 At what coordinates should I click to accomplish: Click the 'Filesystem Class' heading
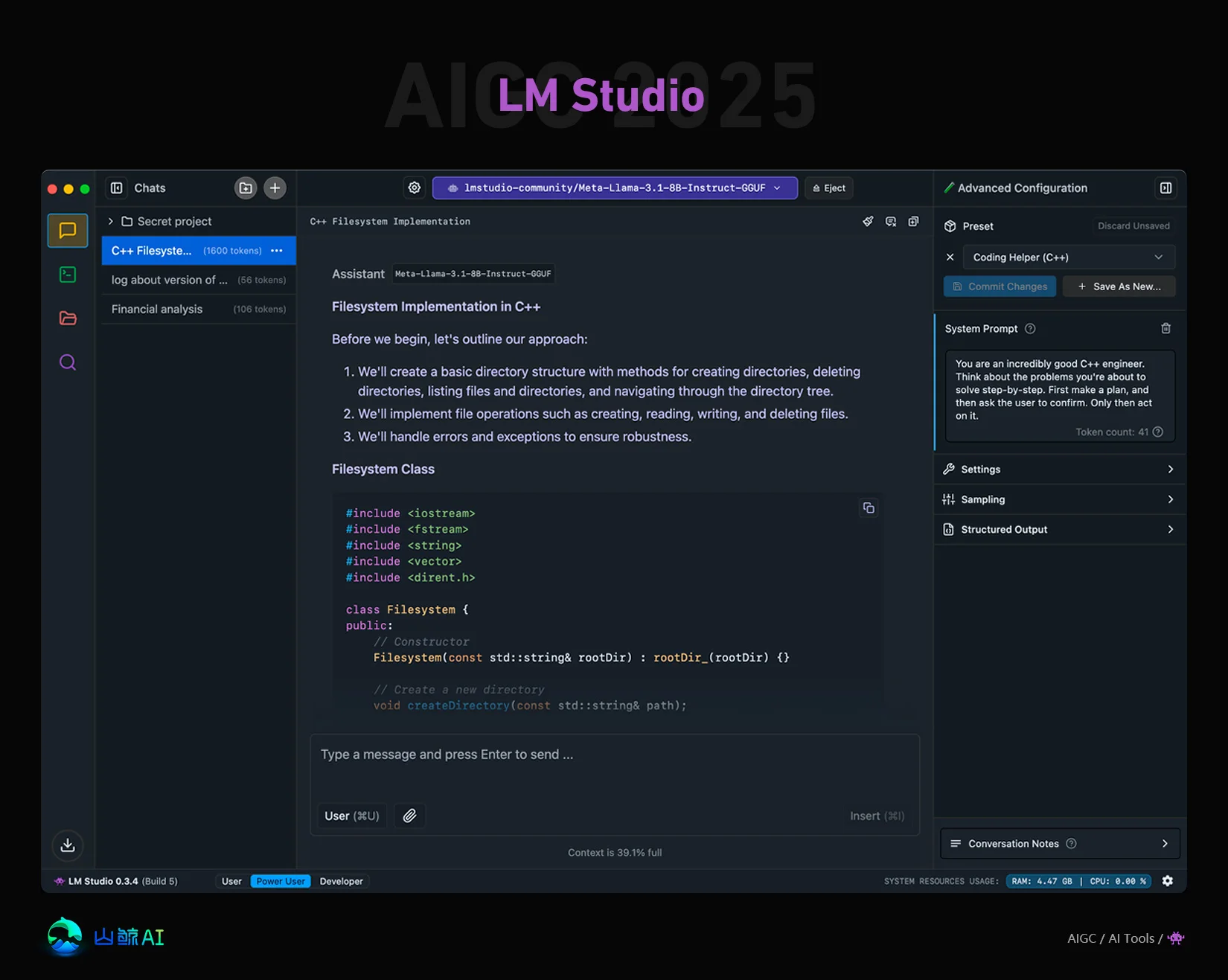383,470
